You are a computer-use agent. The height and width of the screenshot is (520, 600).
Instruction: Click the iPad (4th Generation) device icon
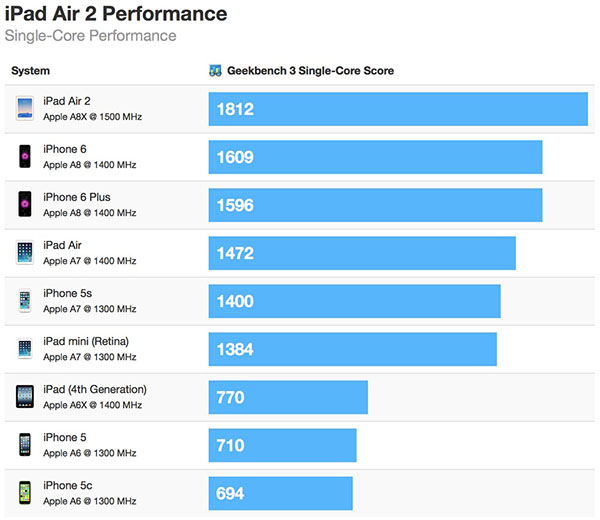(25, 397)
